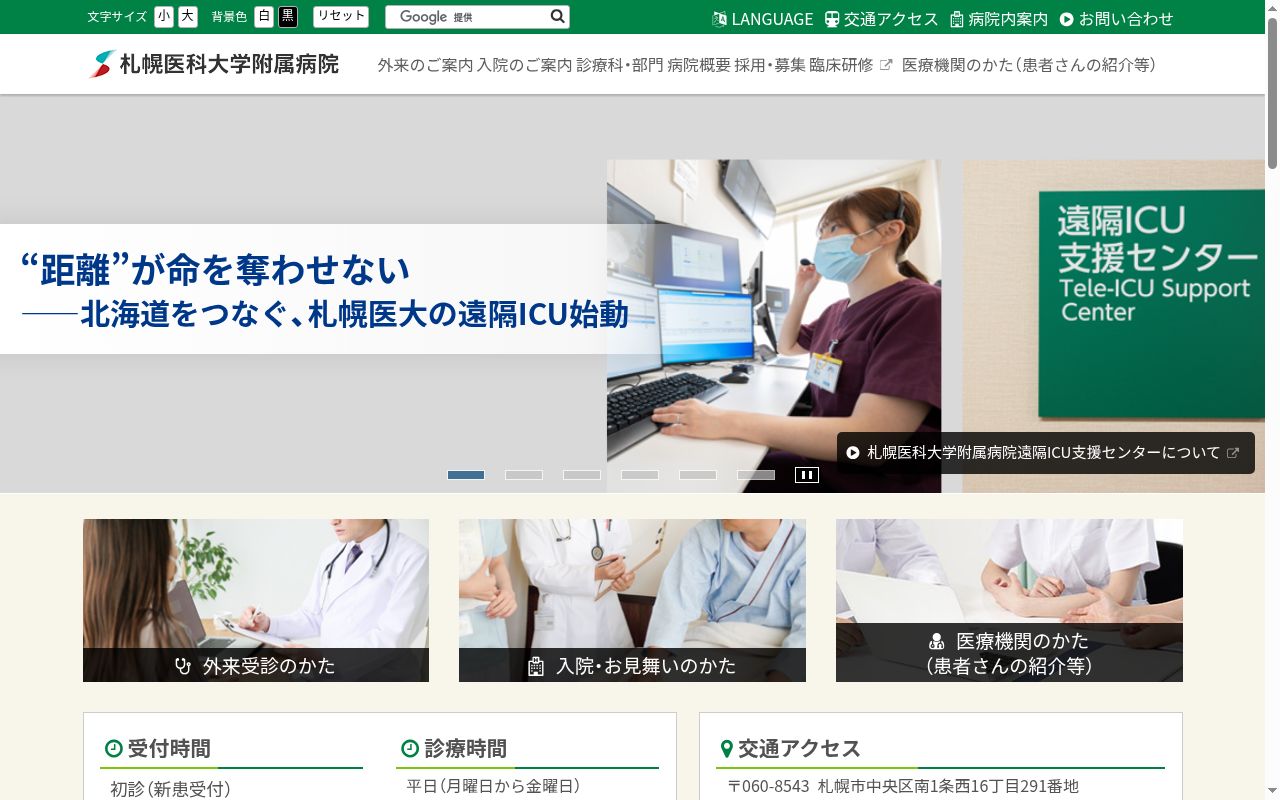Select the fourth carousel slide indicator

640,475
